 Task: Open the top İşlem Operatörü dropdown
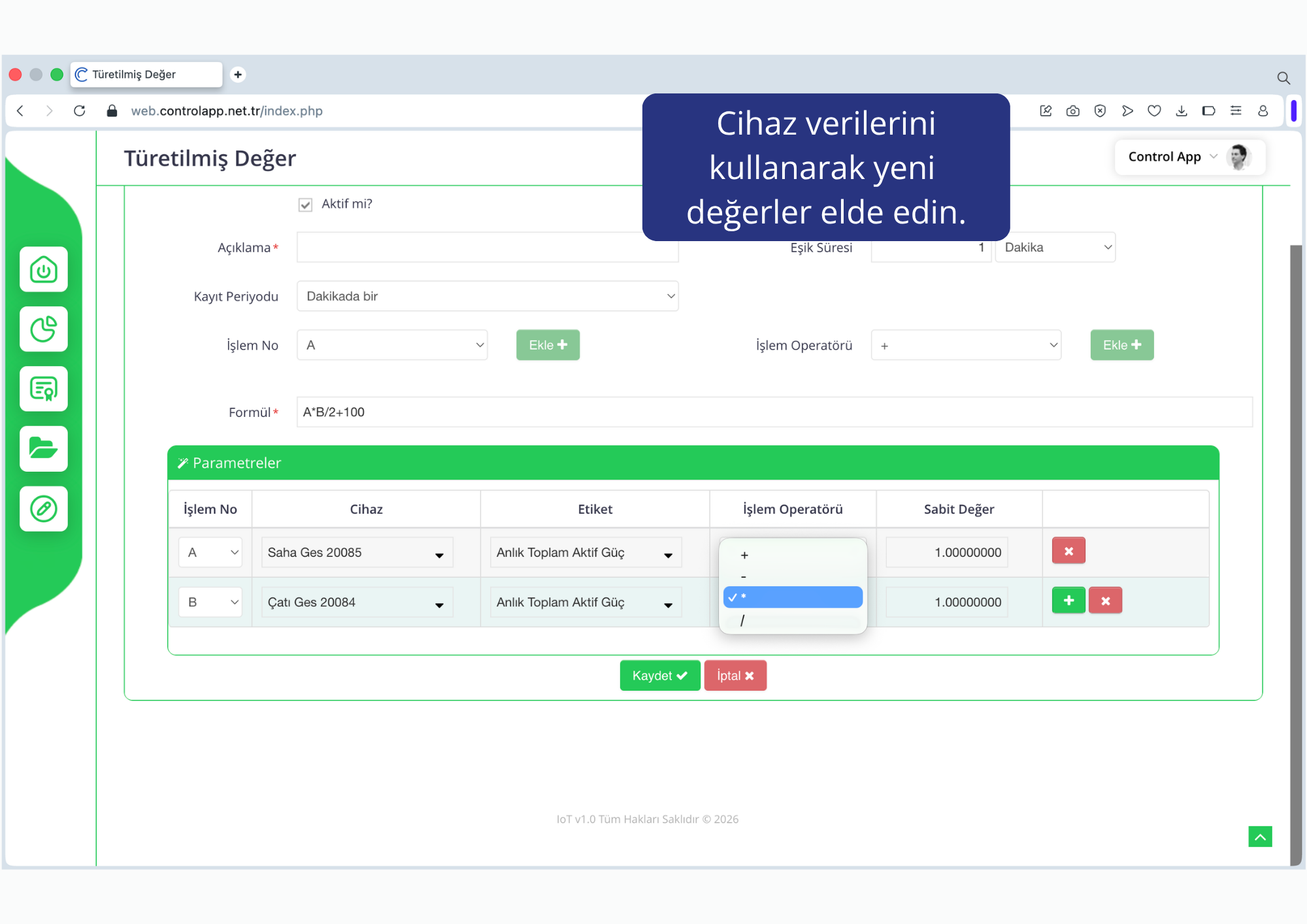click(x=966, y=345)
